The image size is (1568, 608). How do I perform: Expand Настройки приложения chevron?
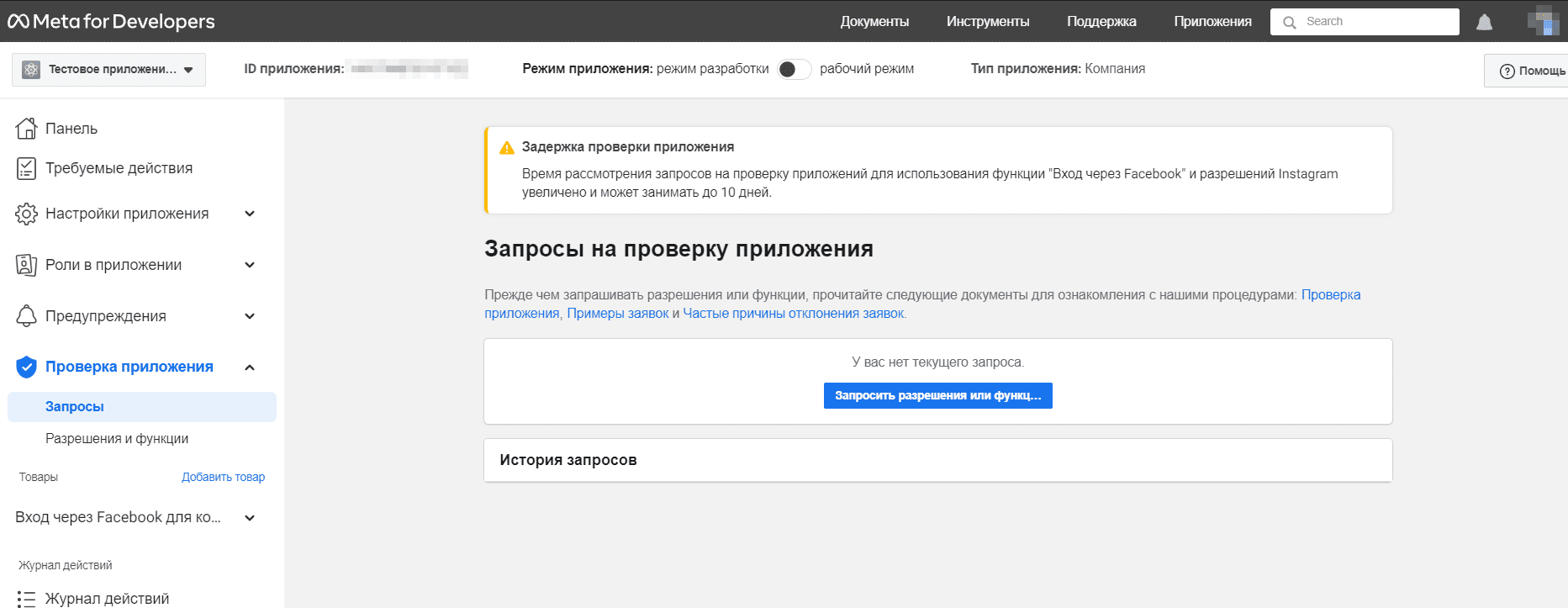click(x=250, y=214)
